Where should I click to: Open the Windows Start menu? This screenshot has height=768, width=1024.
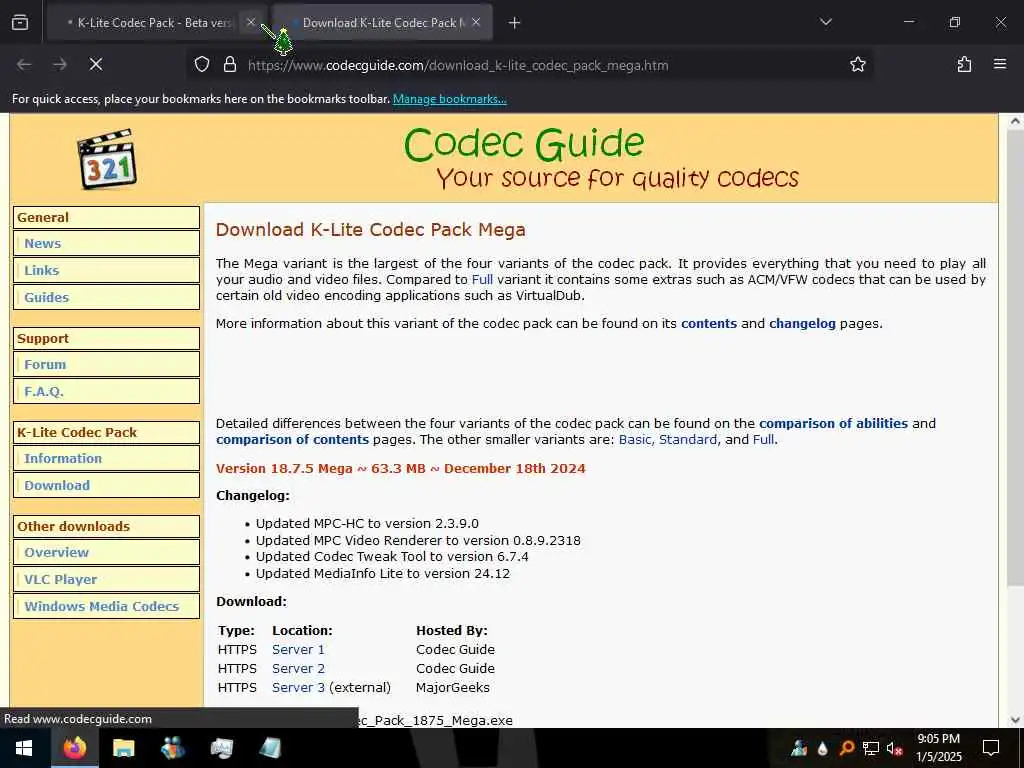point(25,748)
